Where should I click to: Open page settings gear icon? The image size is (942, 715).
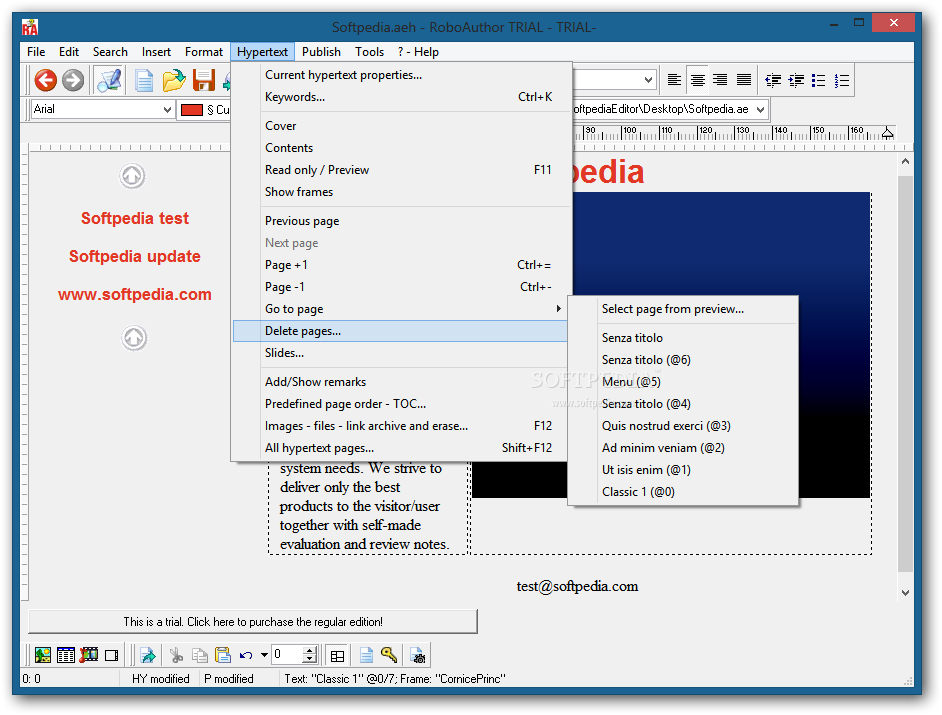click(418, 655)
